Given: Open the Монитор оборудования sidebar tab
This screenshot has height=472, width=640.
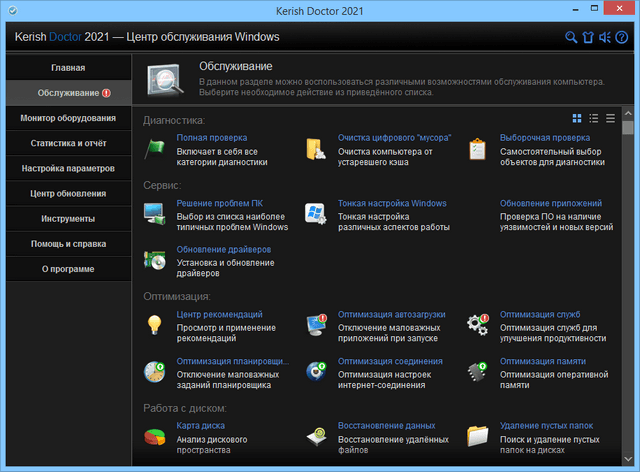Looking at the screenshot, I should (68, 118).
